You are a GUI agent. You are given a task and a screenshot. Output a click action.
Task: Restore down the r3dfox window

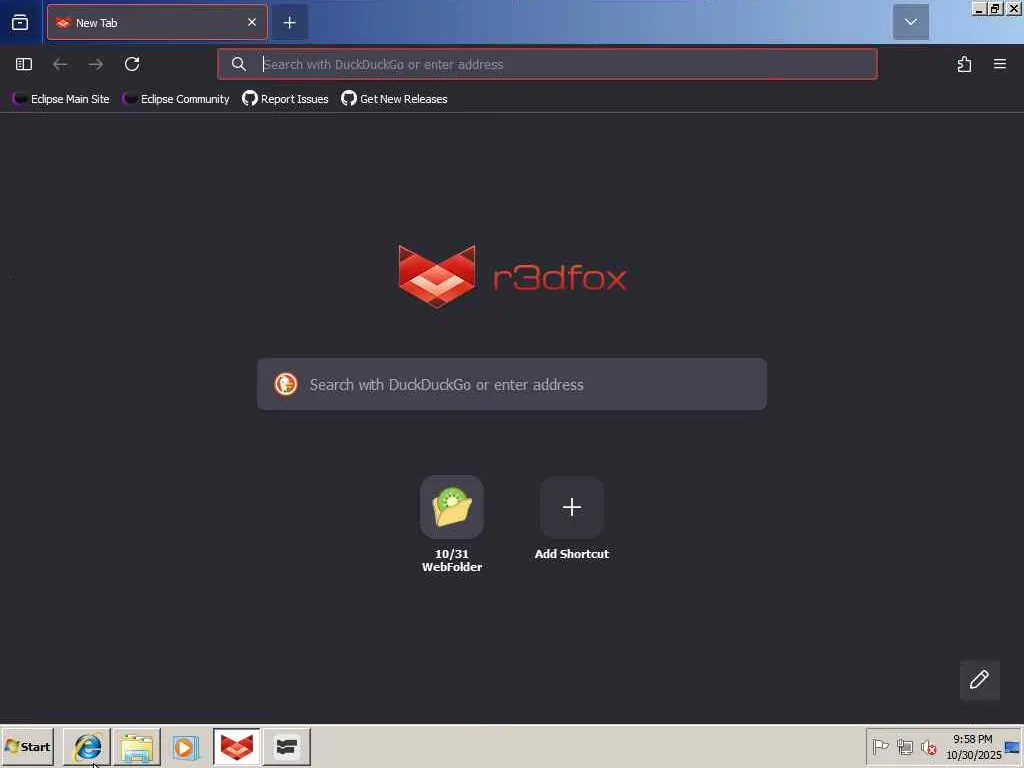click(x=995, y=8)
